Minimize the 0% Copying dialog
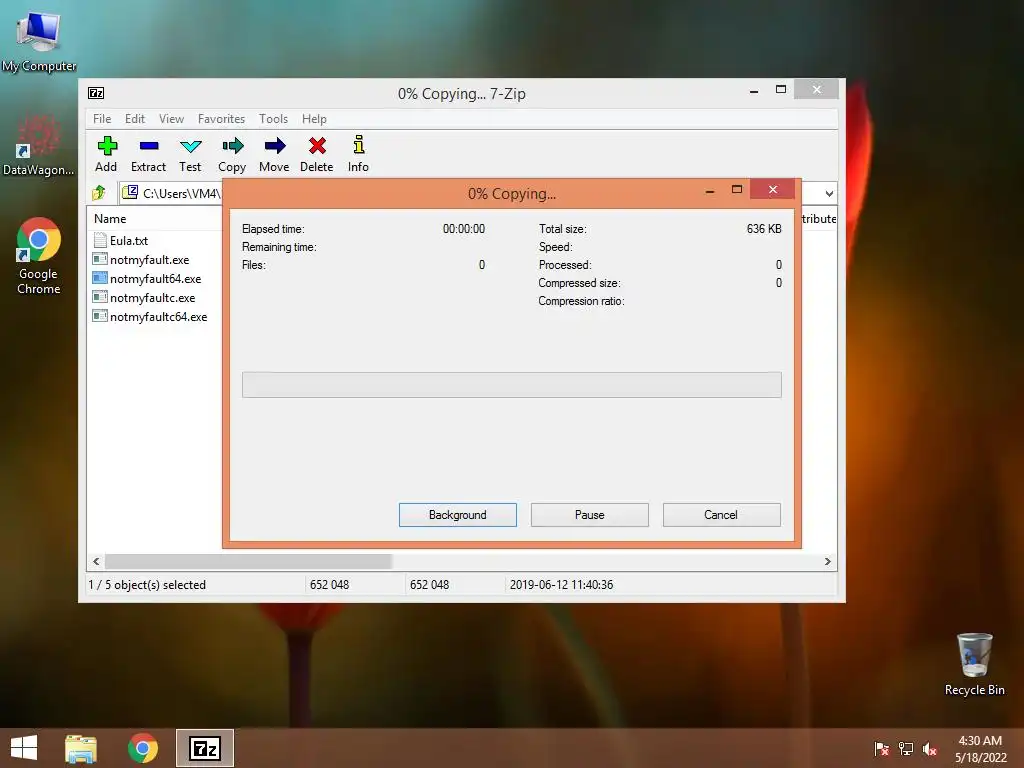 tap(710, 190)
